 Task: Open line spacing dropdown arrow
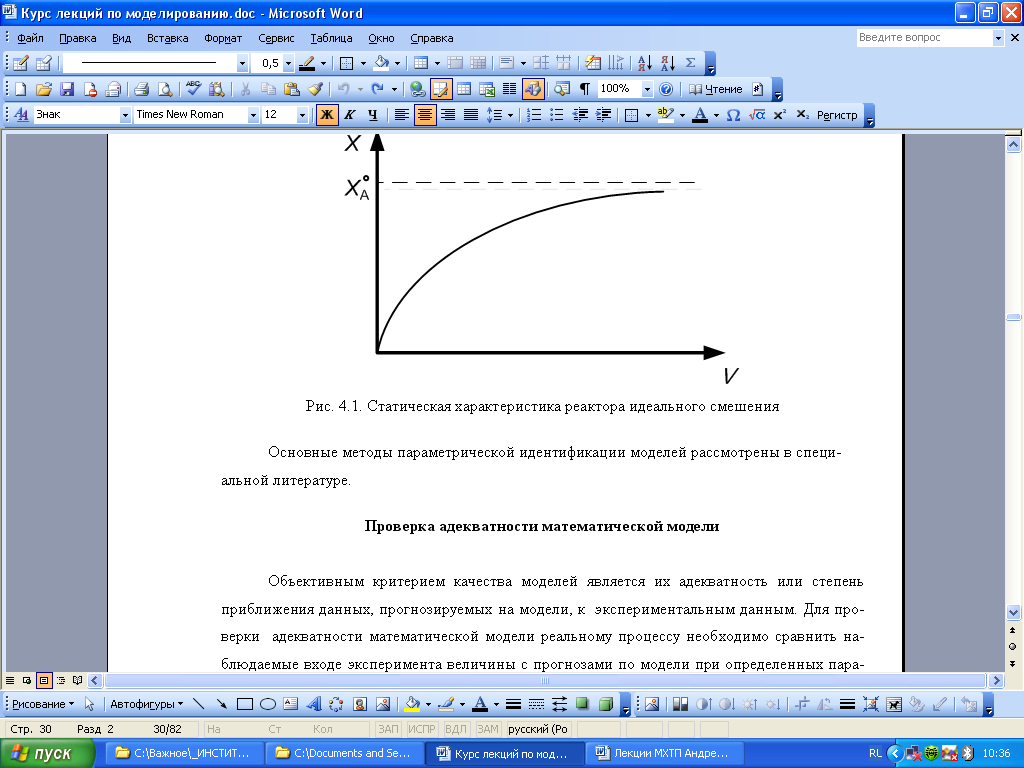[x=510, y=116]
